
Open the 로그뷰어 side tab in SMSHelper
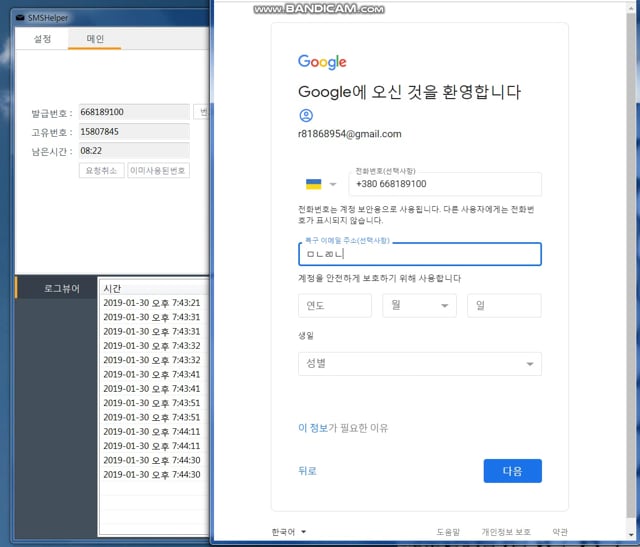pos(56,289)
